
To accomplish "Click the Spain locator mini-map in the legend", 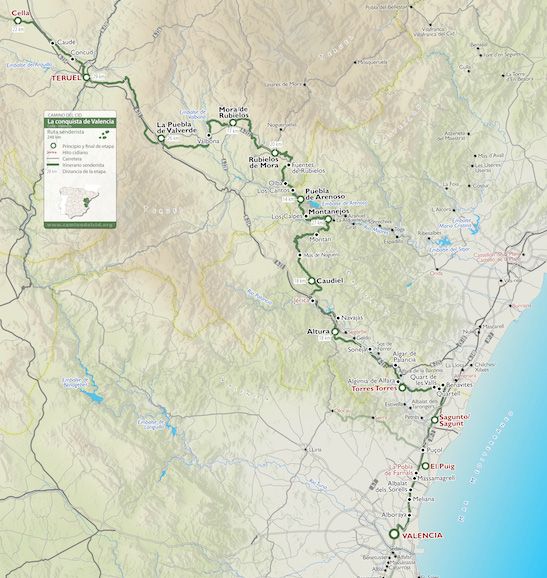I will [80, 202].
